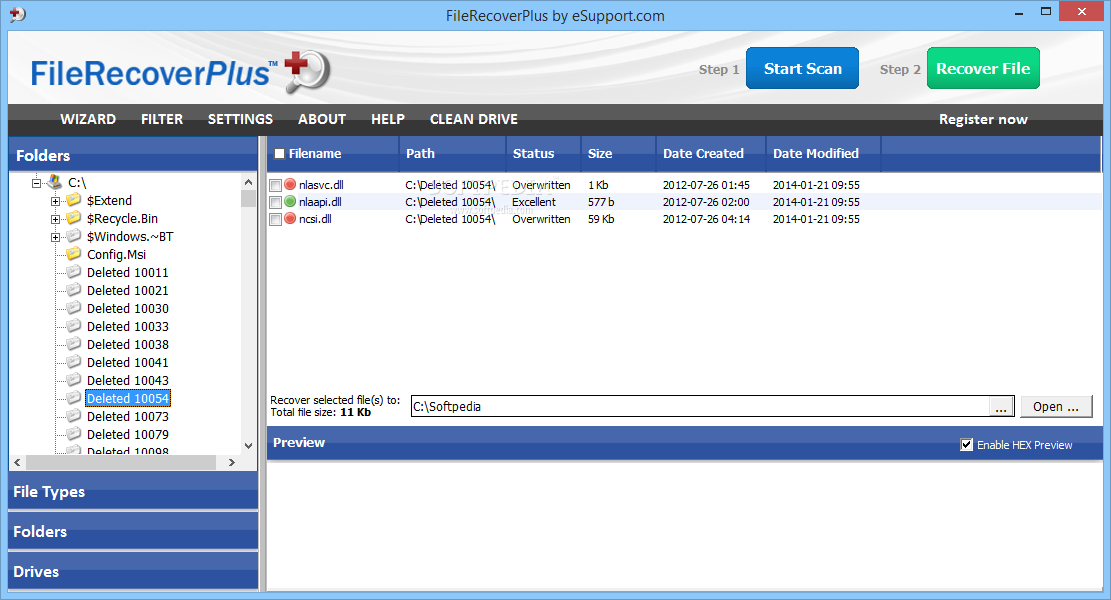This screenshot has width=1111, height=600.
Task: Click the red status icon of ncsi.dll
Action: (290, 219)
